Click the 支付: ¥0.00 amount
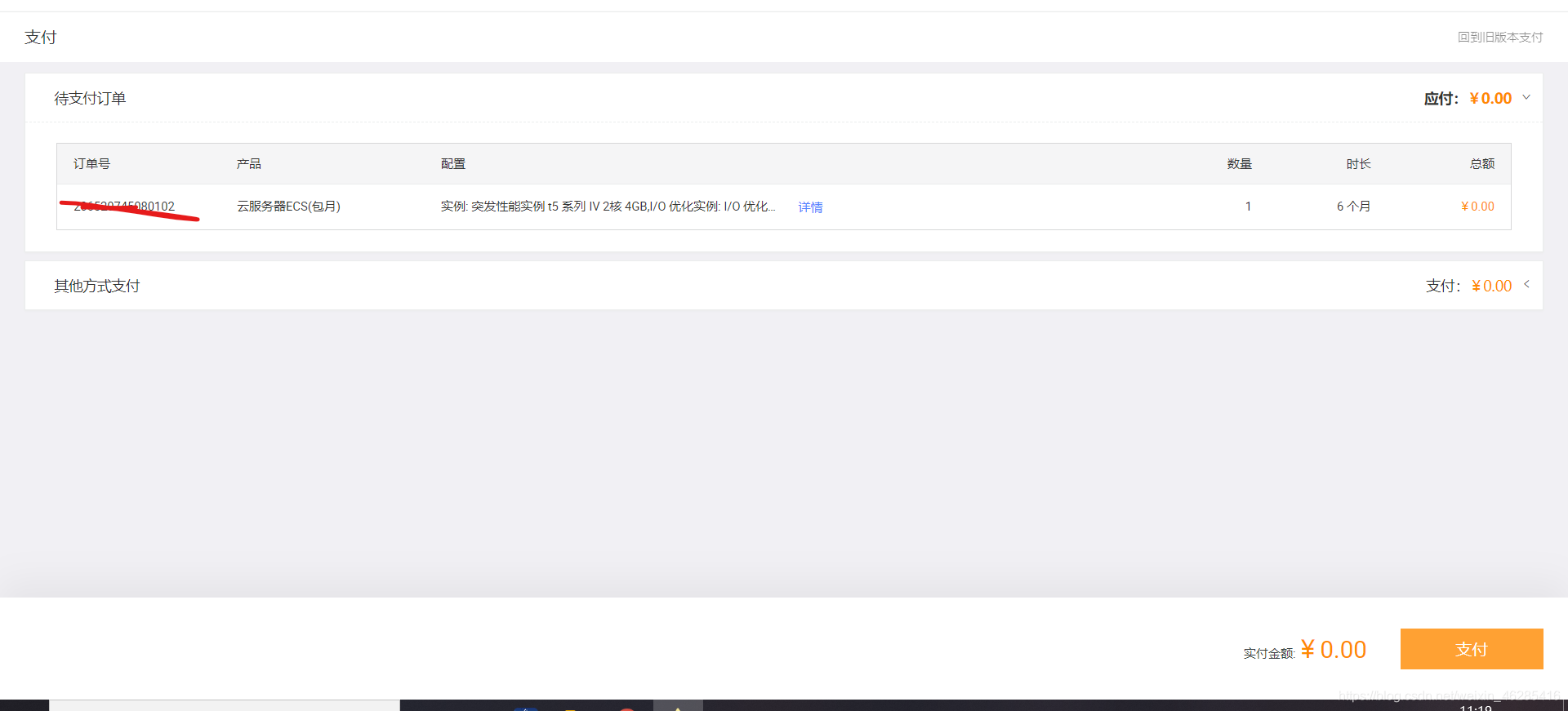The image size is (1568, 711). 1492,286
